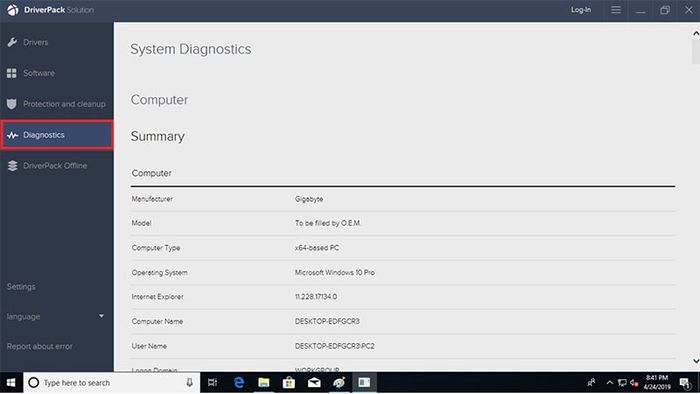
Task: Select the Software grid icon
Action: pos(12,73)
